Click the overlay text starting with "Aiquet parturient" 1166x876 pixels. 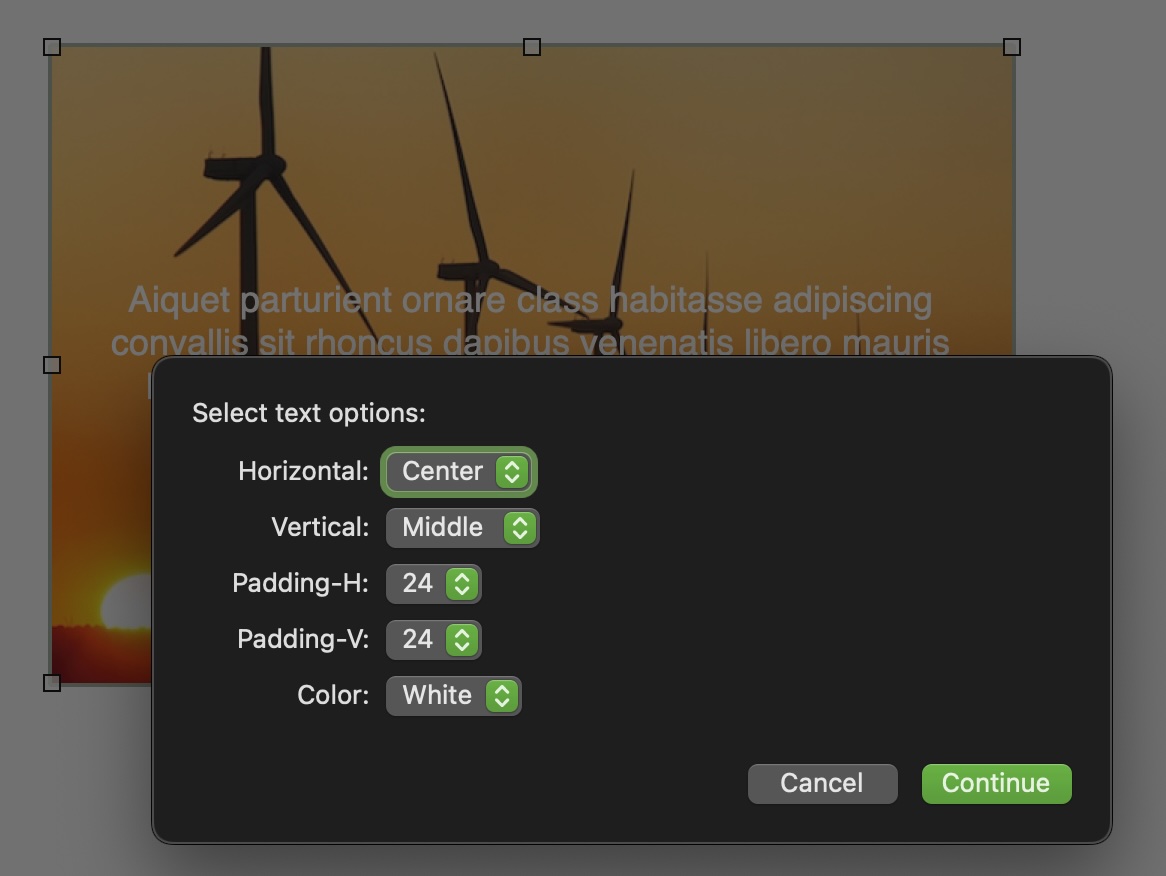pos(530,300)
